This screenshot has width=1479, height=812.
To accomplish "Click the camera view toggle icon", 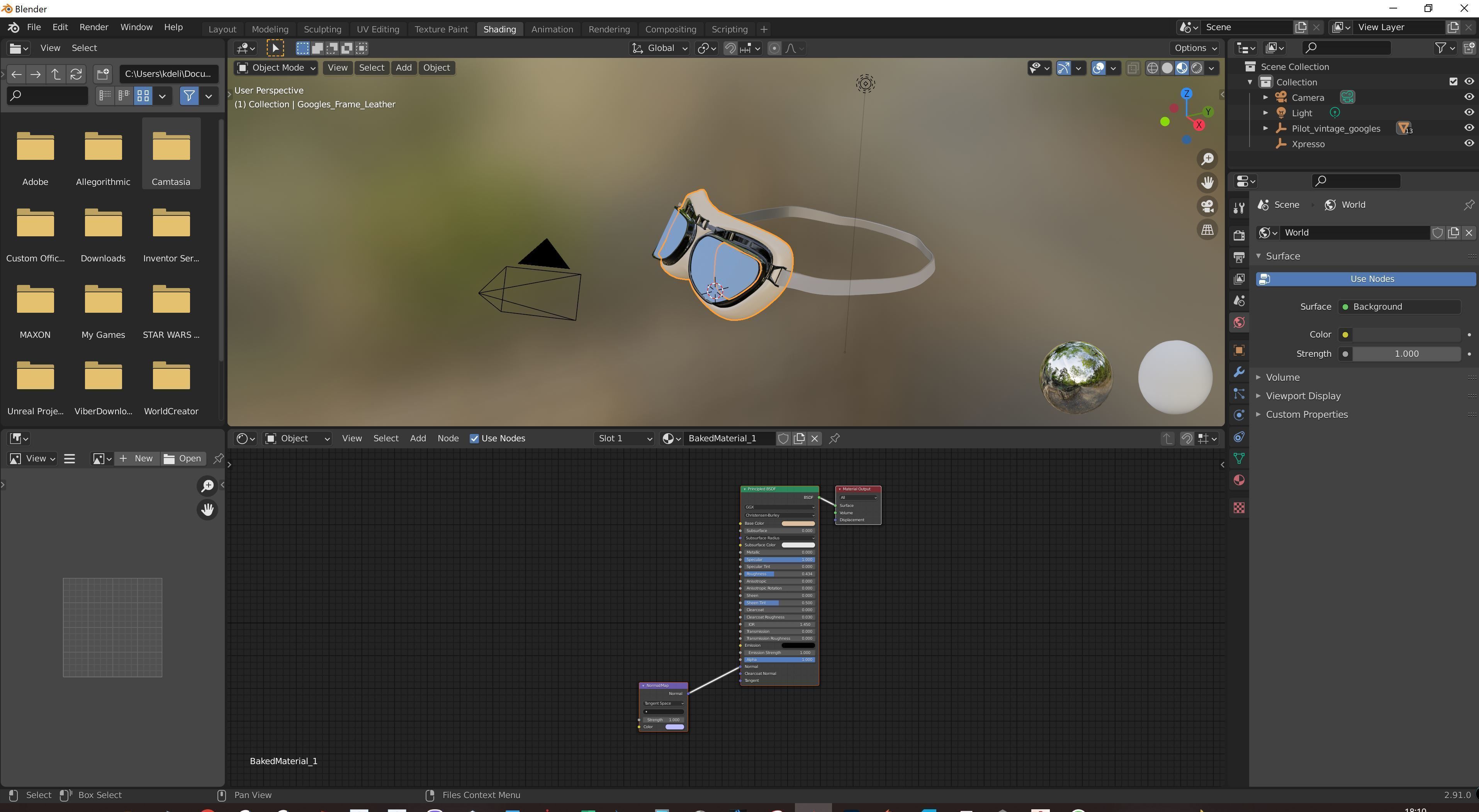I will [1207, 206].
